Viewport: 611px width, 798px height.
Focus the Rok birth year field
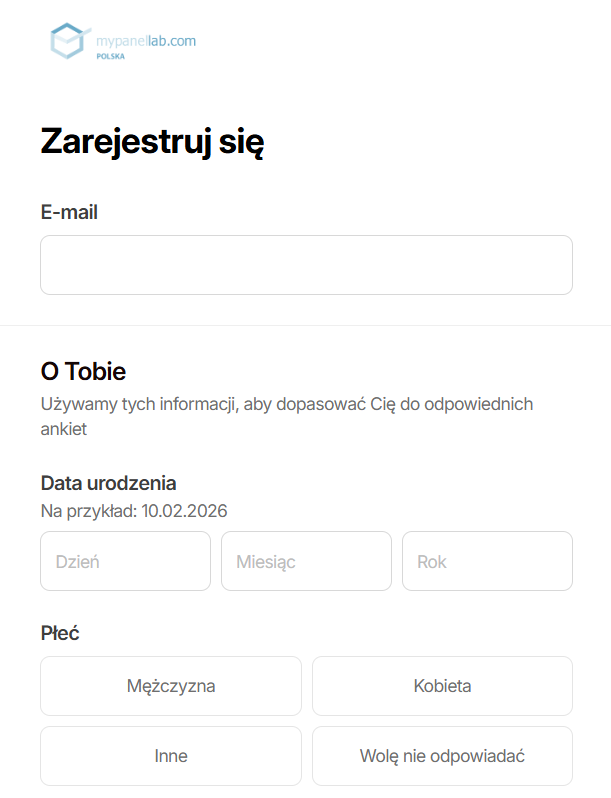pos(487,561)
